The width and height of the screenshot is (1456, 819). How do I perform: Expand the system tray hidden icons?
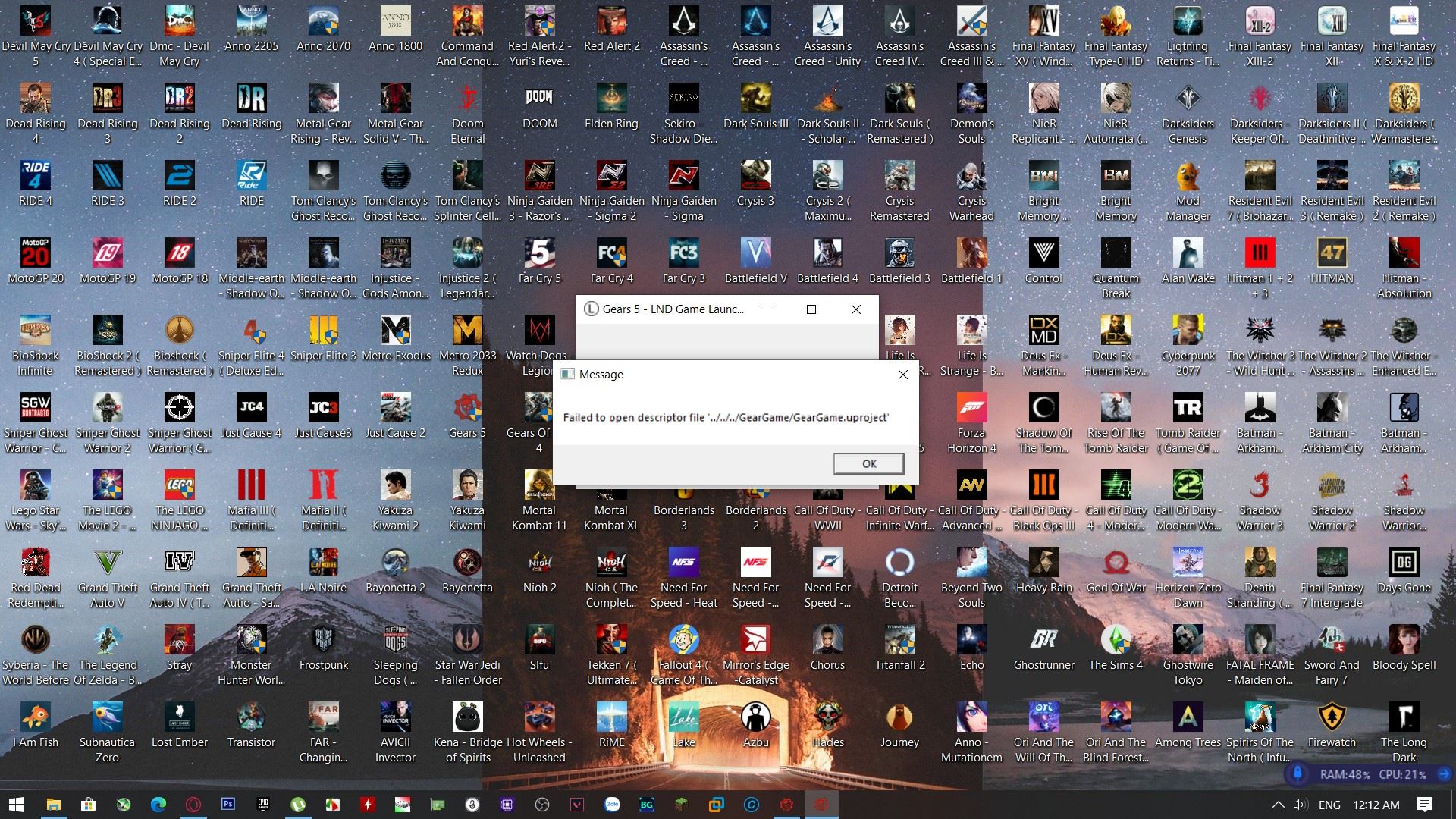(1278, 805)
